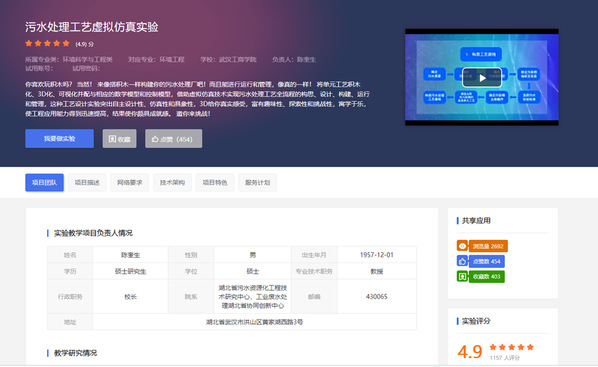Click the thumbs-up icon beside 点赞数 454
Viewport: 598px width, 367px height.
(462, 261)
